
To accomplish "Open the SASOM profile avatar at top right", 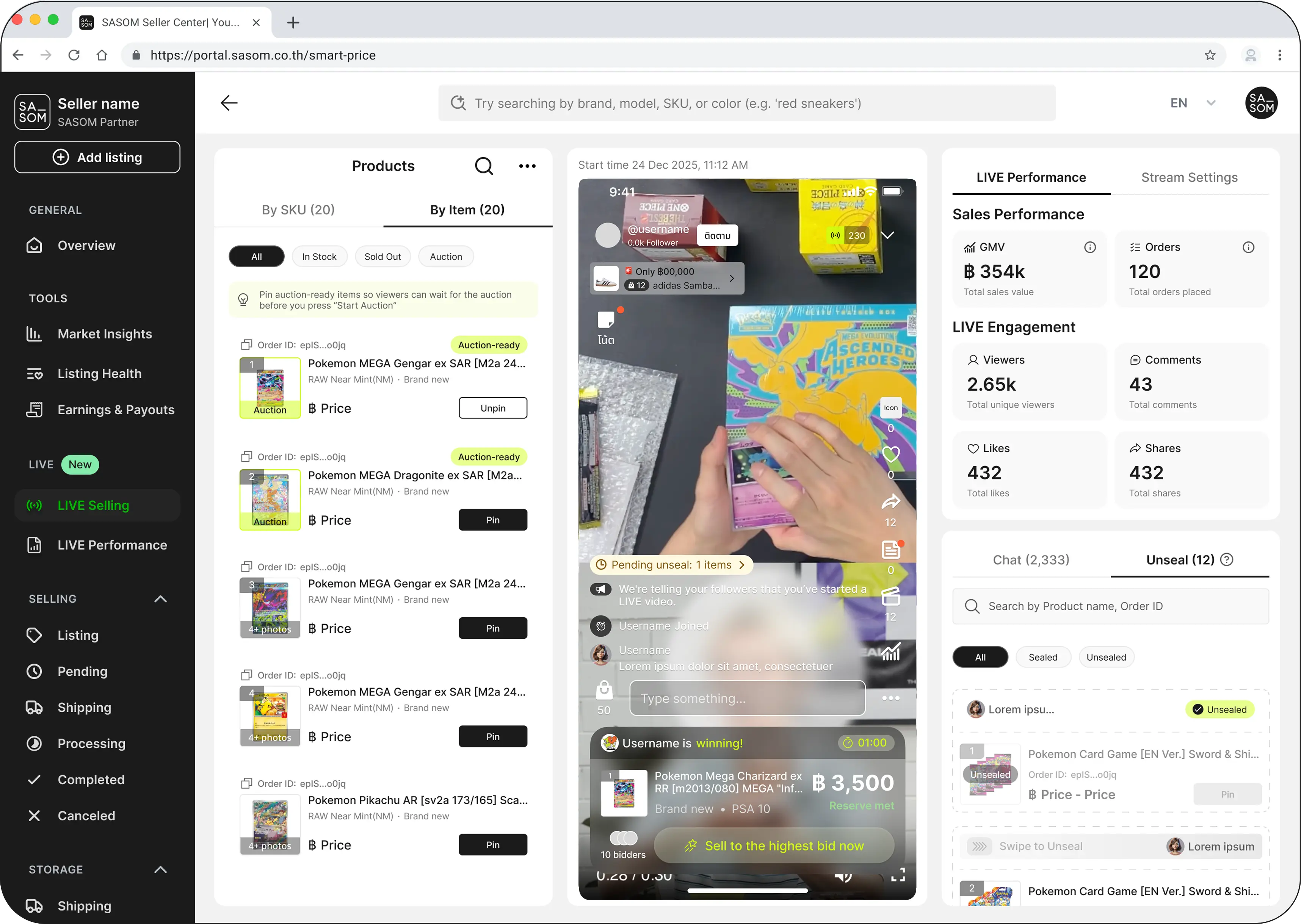I will pos(1261,103).
